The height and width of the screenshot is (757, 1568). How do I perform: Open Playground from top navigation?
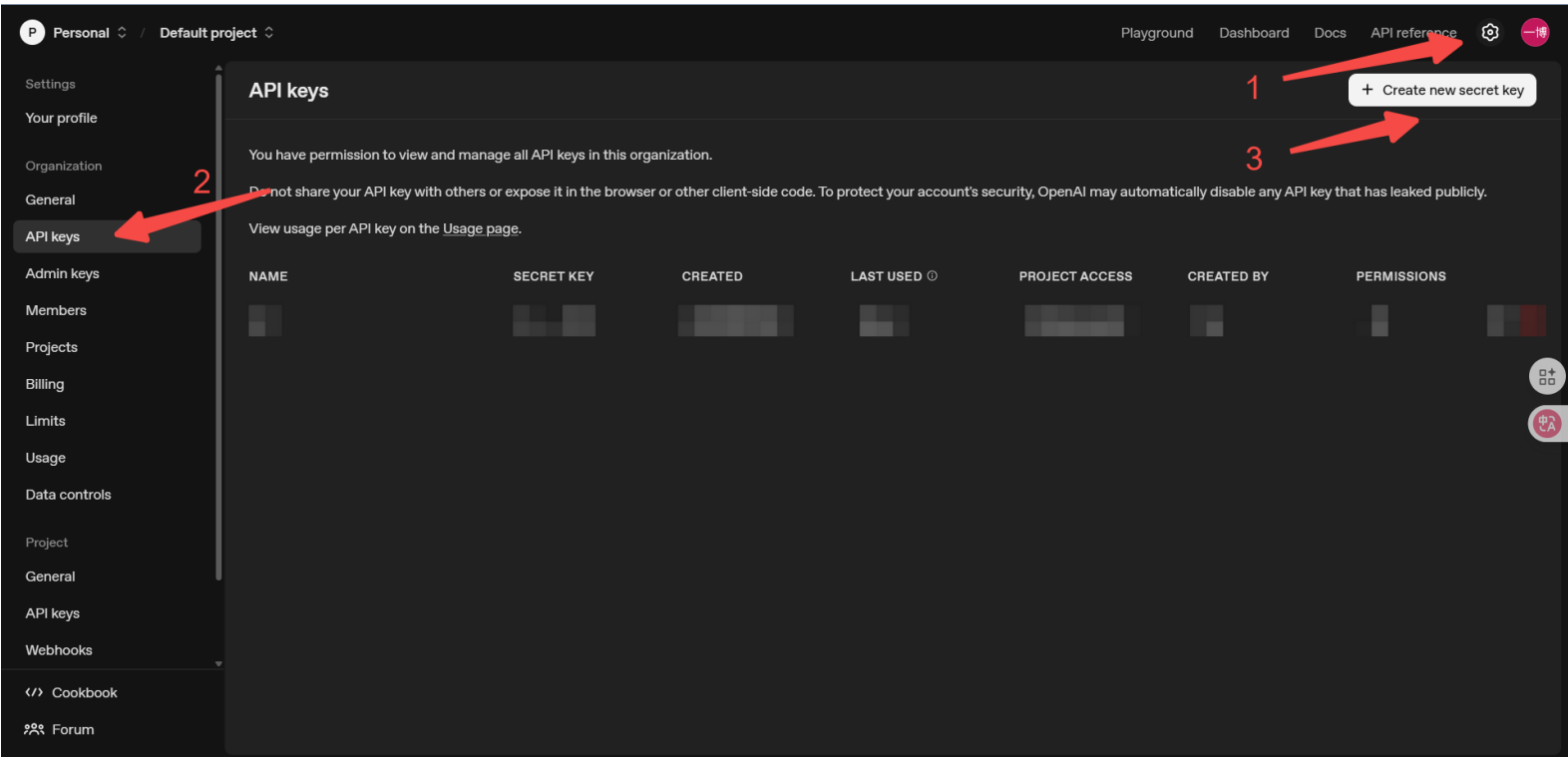click(x=1157, y=33)
